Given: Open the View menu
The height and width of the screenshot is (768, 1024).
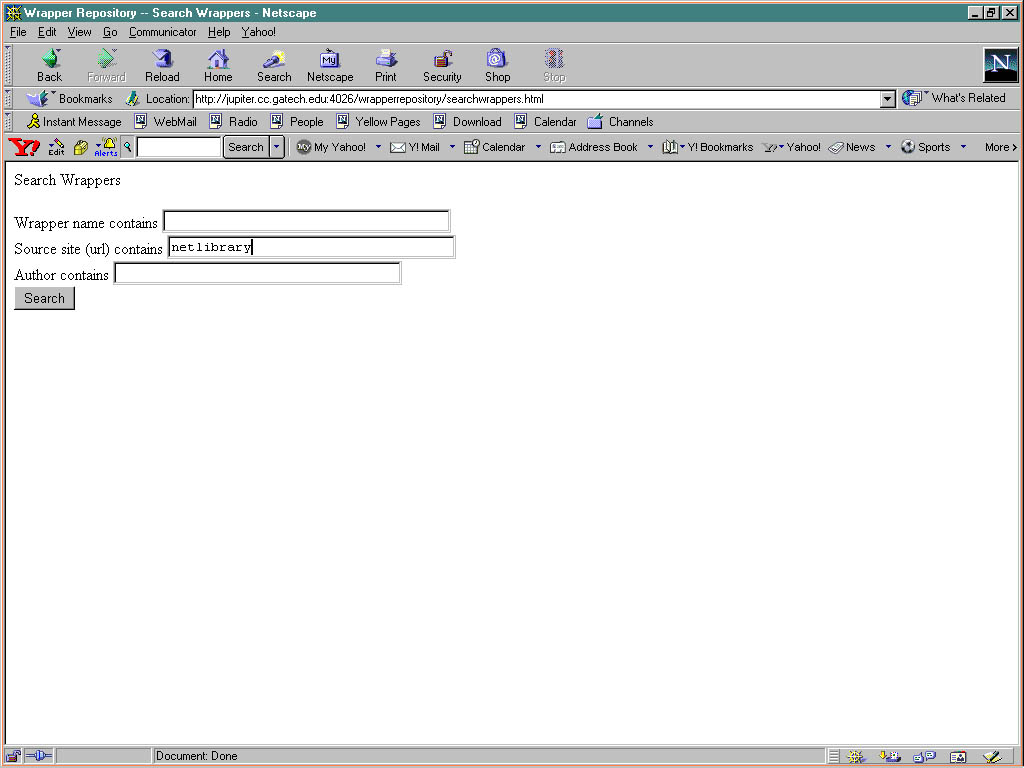Looking at the screenshot, I should tap(79, 32).
